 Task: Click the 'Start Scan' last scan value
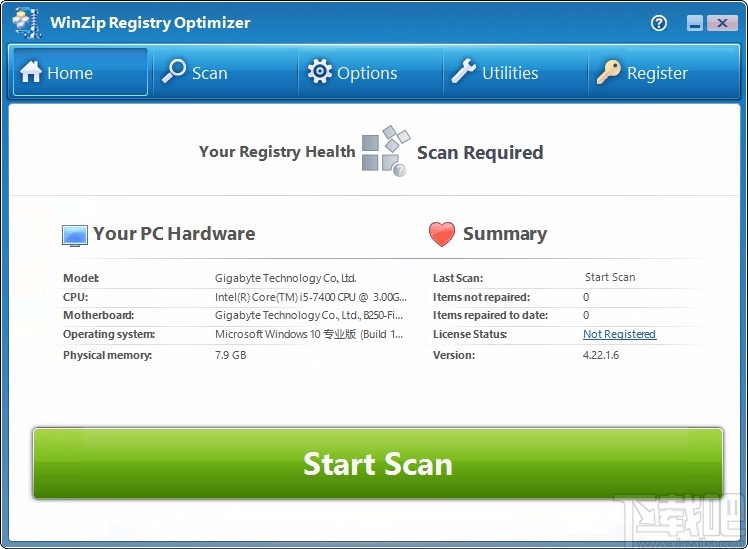[610, 277]
